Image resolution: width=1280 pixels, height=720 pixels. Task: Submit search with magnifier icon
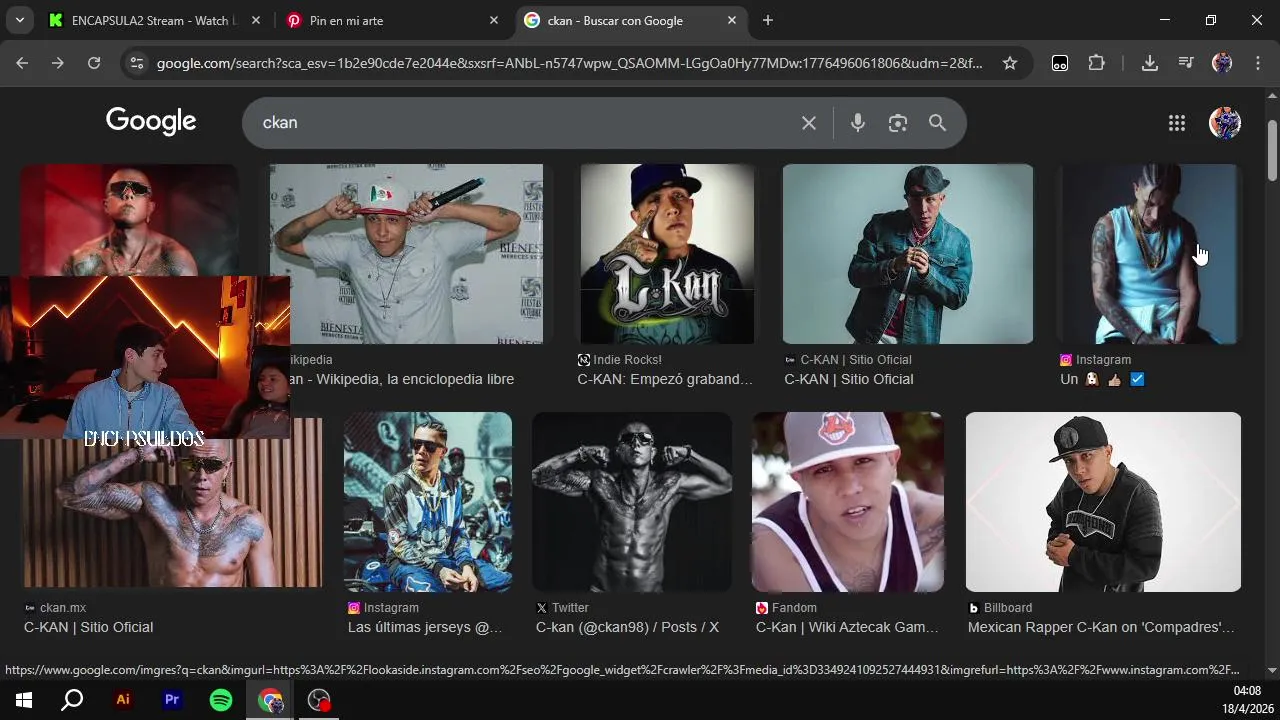(937, 123)
